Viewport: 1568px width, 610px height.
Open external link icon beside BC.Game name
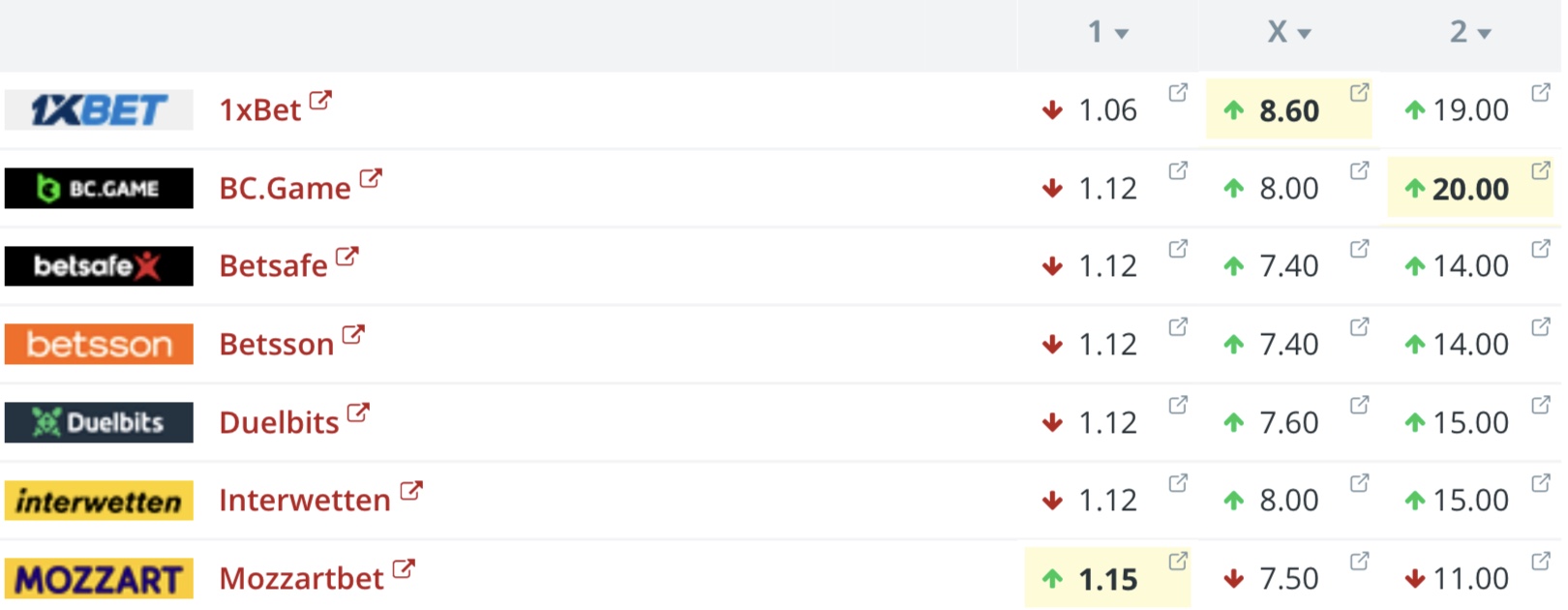(x=371, y=178)
